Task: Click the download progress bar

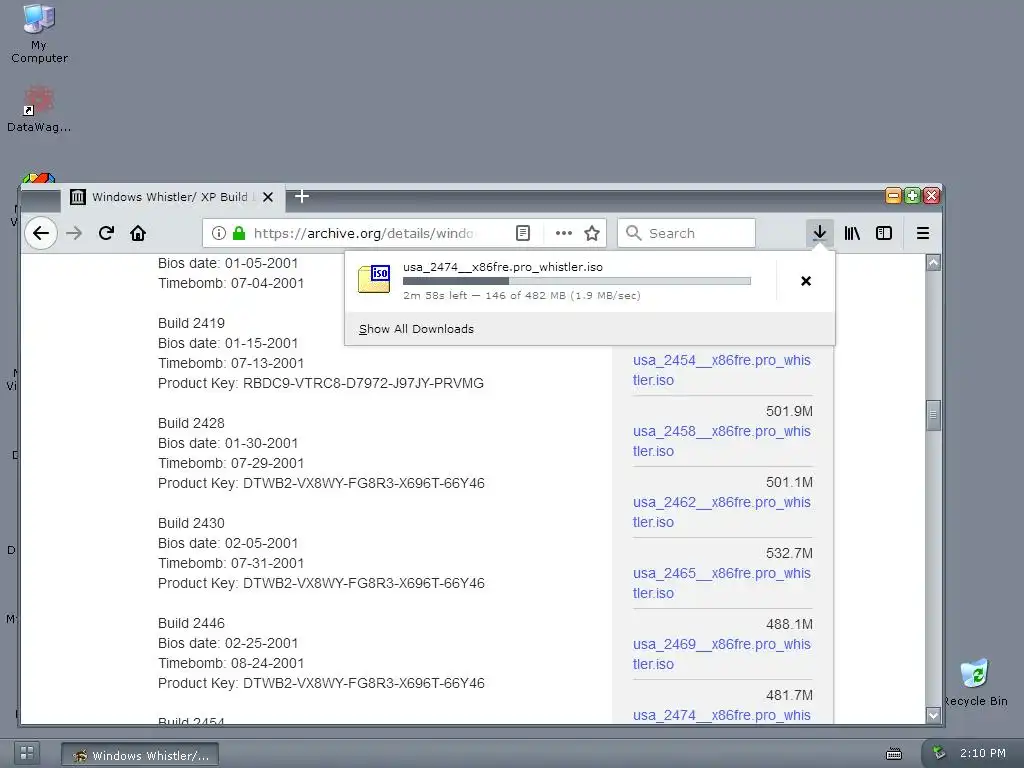Action: click(577, 281)
